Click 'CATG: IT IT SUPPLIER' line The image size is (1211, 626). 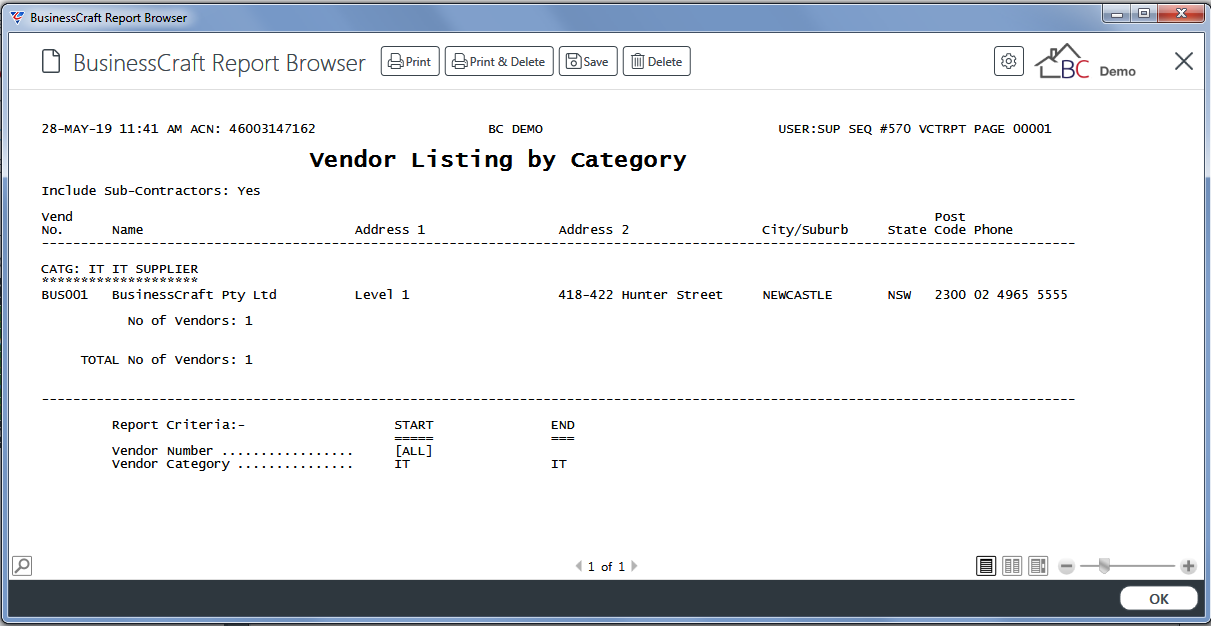tap(120, 269)
